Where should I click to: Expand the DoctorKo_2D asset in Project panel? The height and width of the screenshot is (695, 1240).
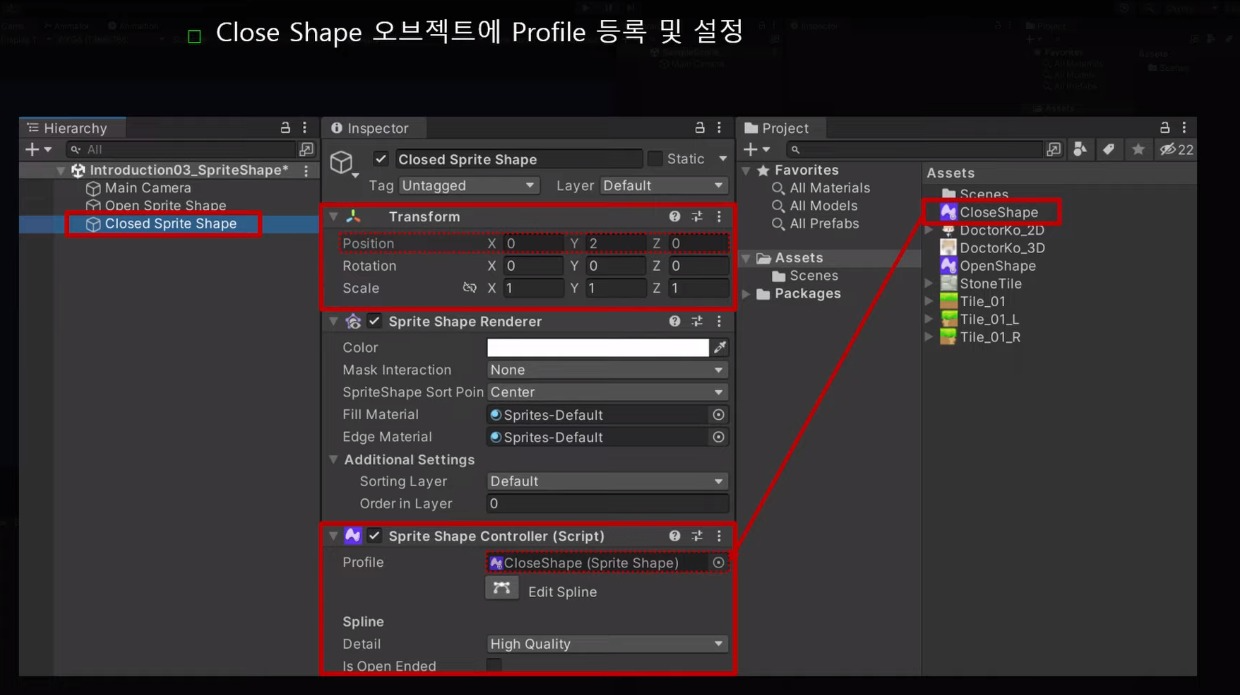pyautogui.click(x=928, y=229)
